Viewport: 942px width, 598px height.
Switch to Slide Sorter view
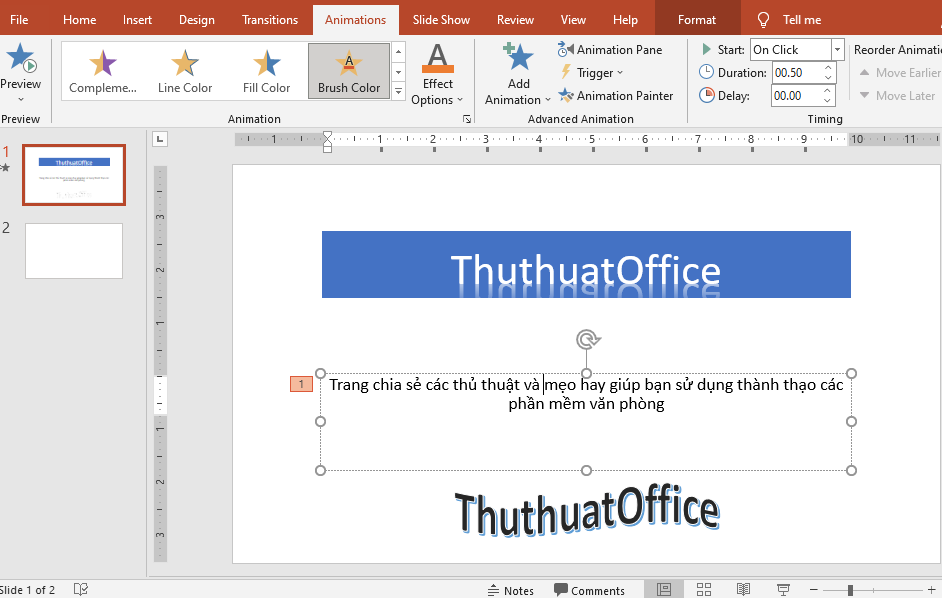point(704,589)
